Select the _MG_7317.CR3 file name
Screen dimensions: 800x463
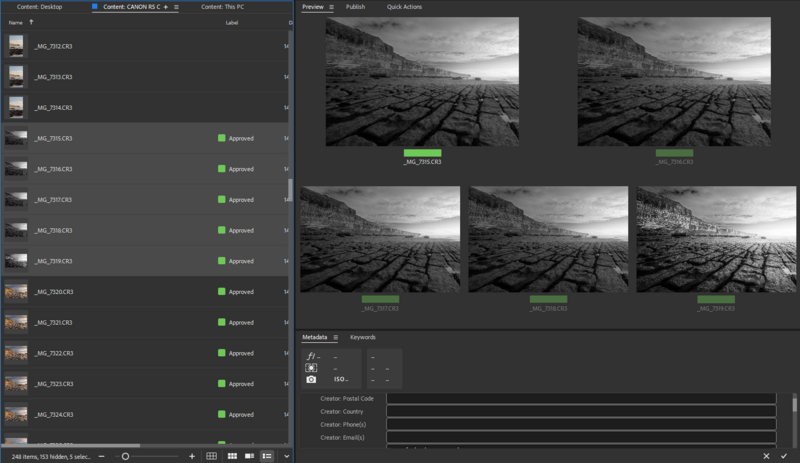(53, 200)
